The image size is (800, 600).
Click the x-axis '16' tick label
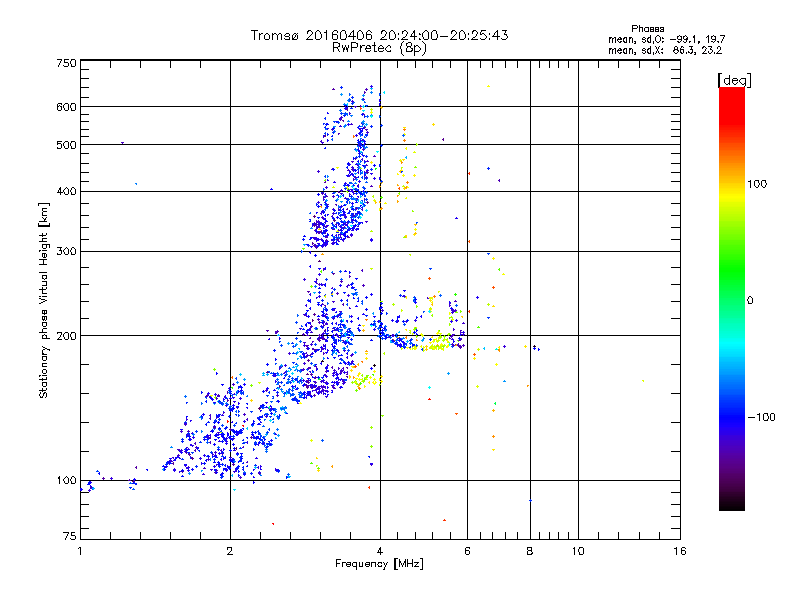coord(680,551)
